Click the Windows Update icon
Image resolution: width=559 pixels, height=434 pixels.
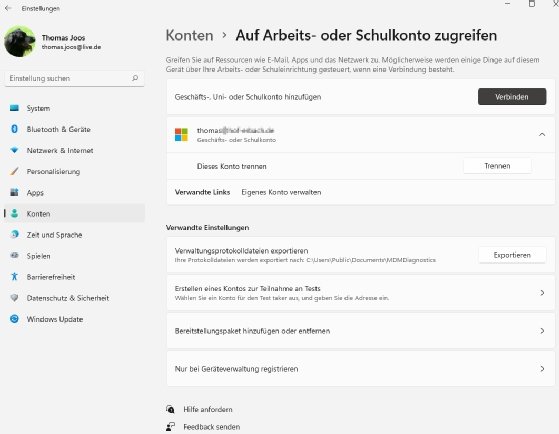[x=14, y=319]
